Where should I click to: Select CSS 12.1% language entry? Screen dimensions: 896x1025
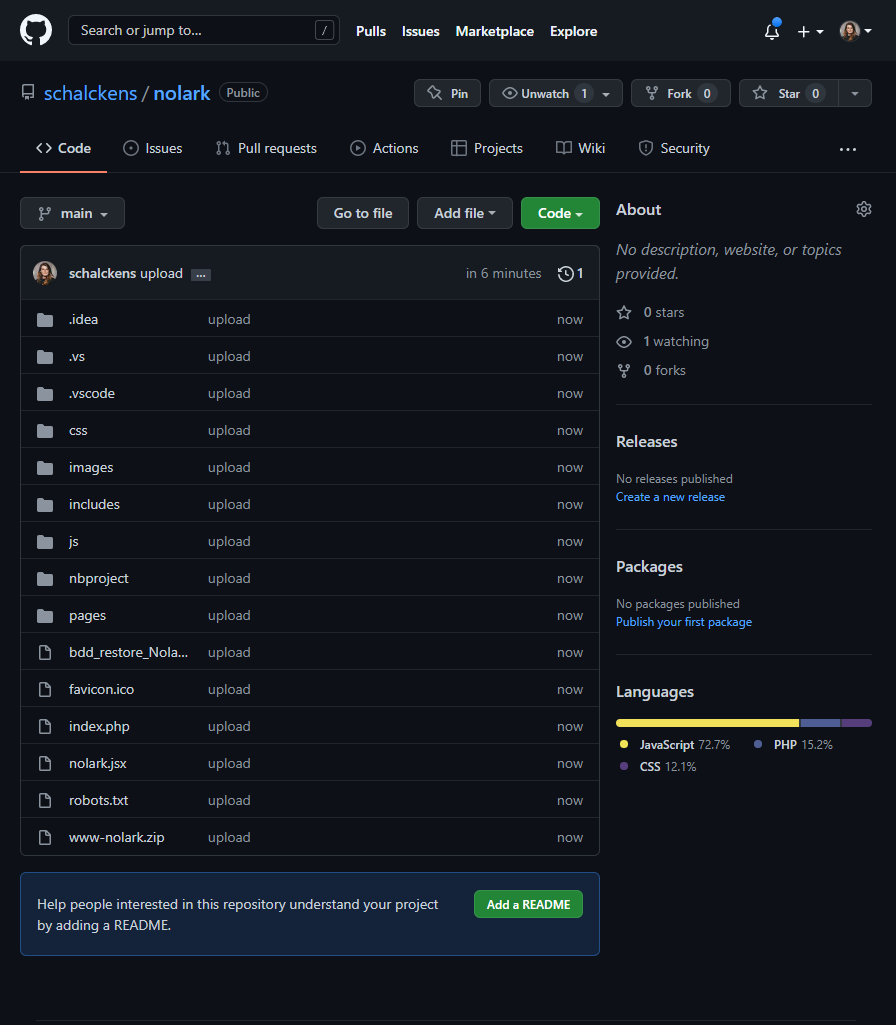657,766
